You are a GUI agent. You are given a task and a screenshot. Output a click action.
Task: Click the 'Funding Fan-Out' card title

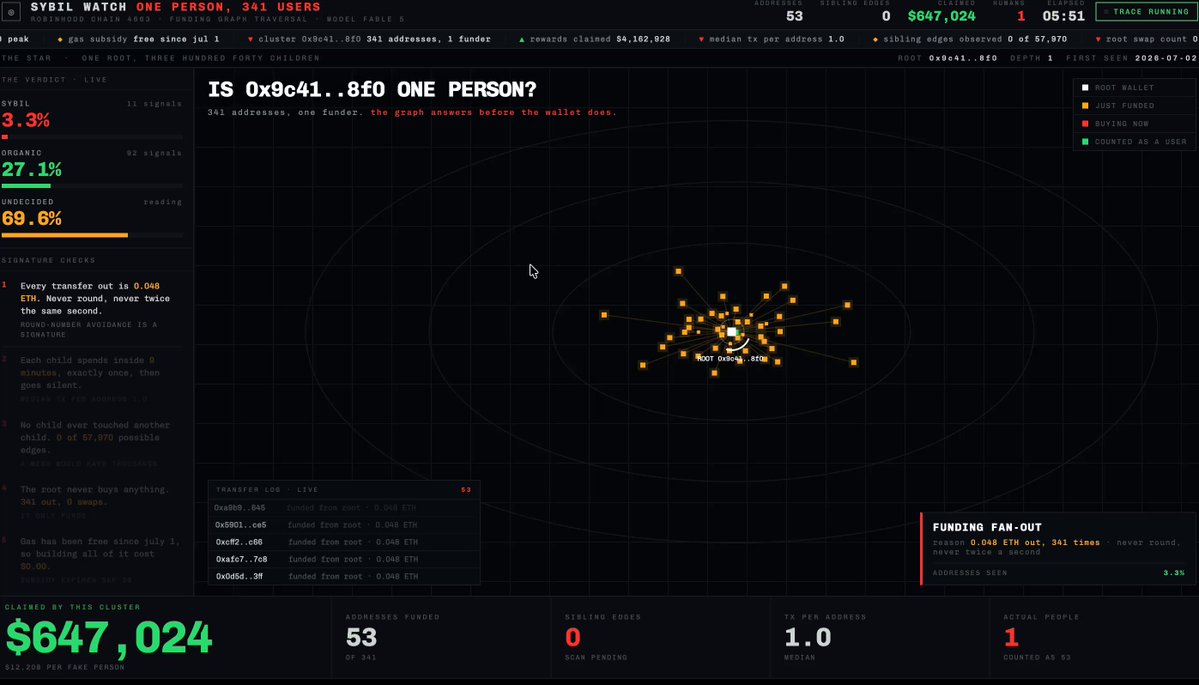point(987,527)
